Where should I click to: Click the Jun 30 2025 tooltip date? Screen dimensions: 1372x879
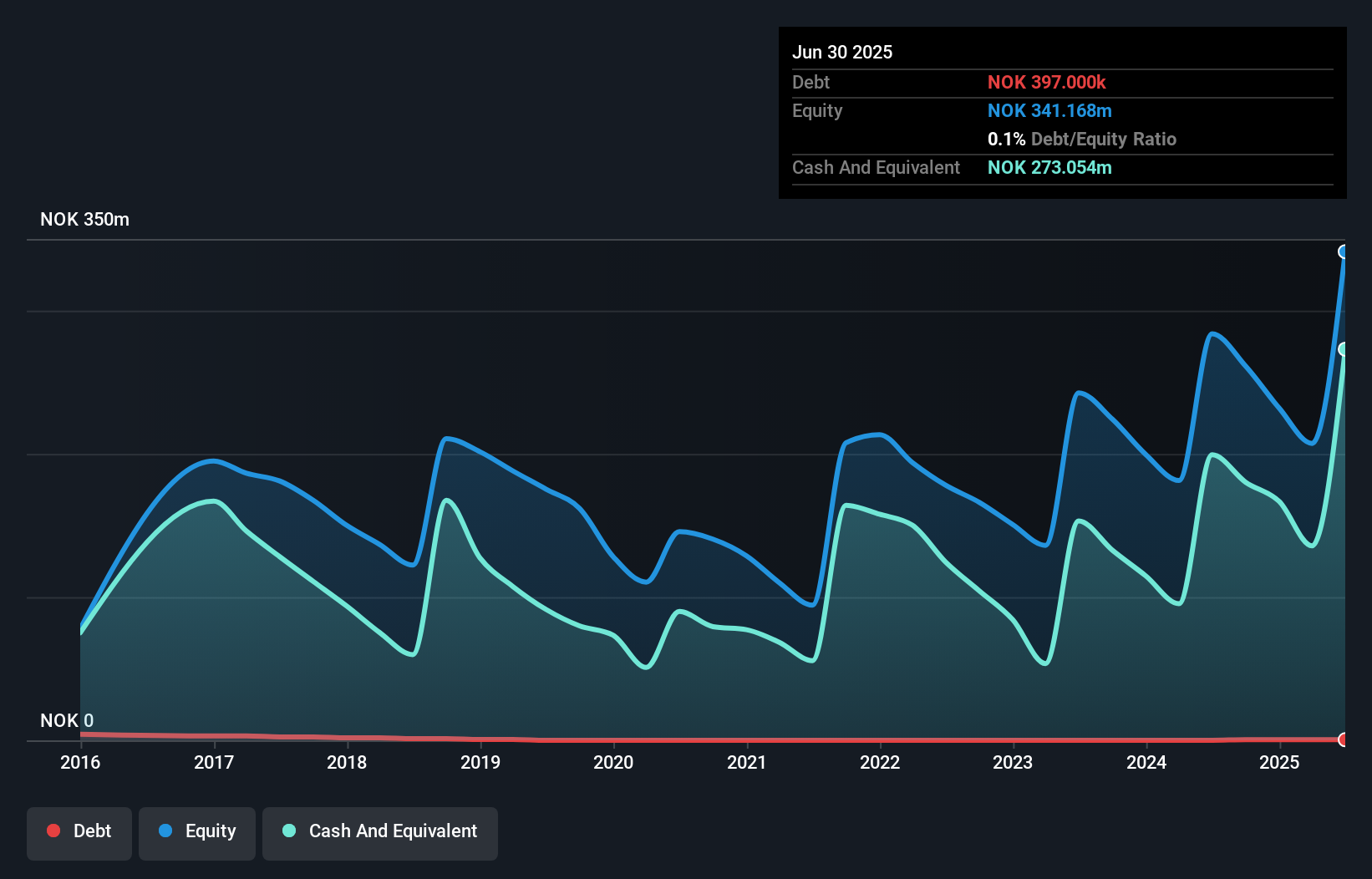click(842, 52)
